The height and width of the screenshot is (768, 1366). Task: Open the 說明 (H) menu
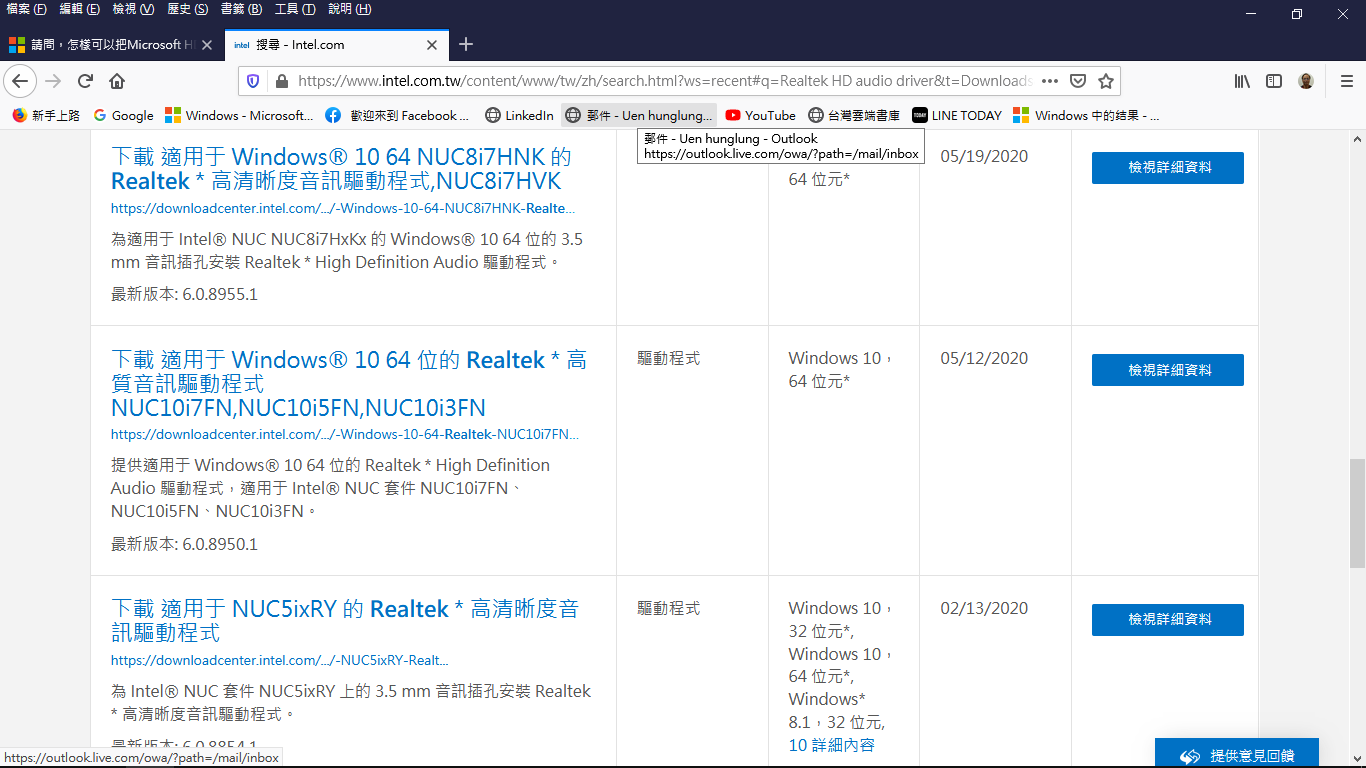coord(350,9)
